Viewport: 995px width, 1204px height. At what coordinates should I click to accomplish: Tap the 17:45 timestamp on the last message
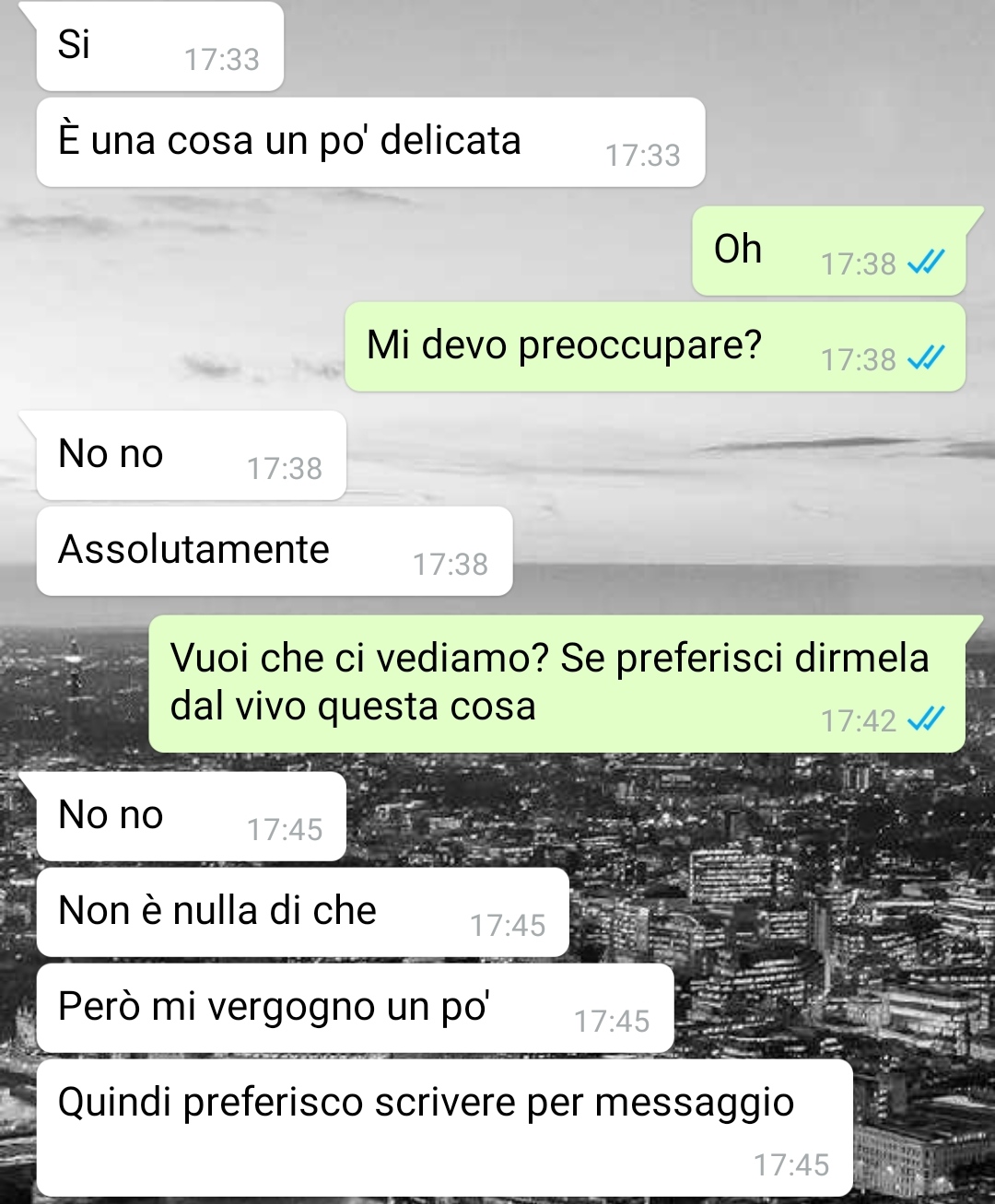[x=791, y=1165]
